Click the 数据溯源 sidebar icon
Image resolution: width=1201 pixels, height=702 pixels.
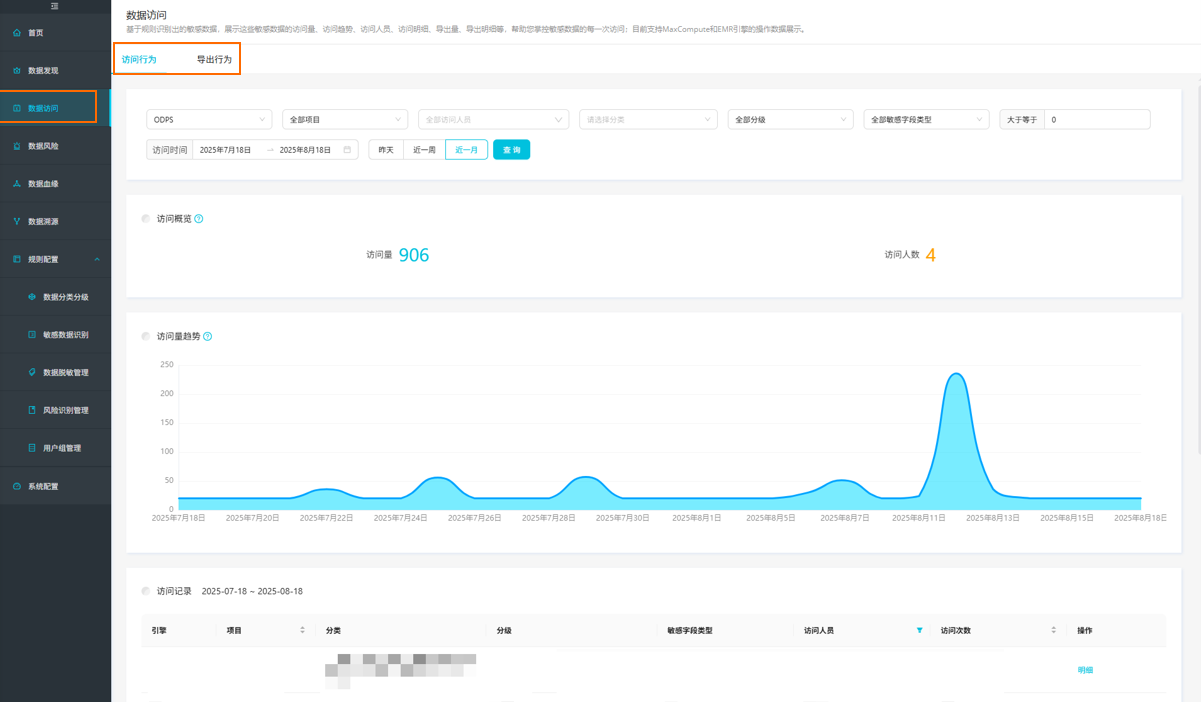17,221
